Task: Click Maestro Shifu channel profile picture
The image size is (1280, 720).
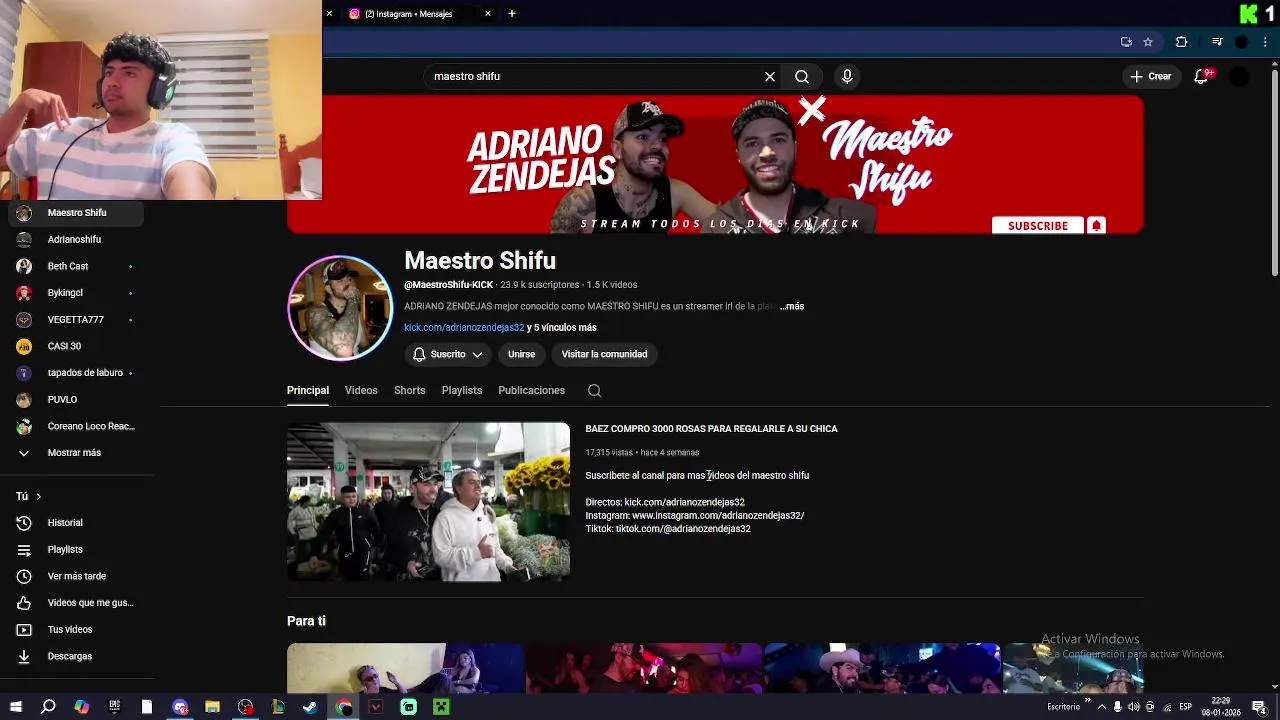Action: tap(340, 308)
